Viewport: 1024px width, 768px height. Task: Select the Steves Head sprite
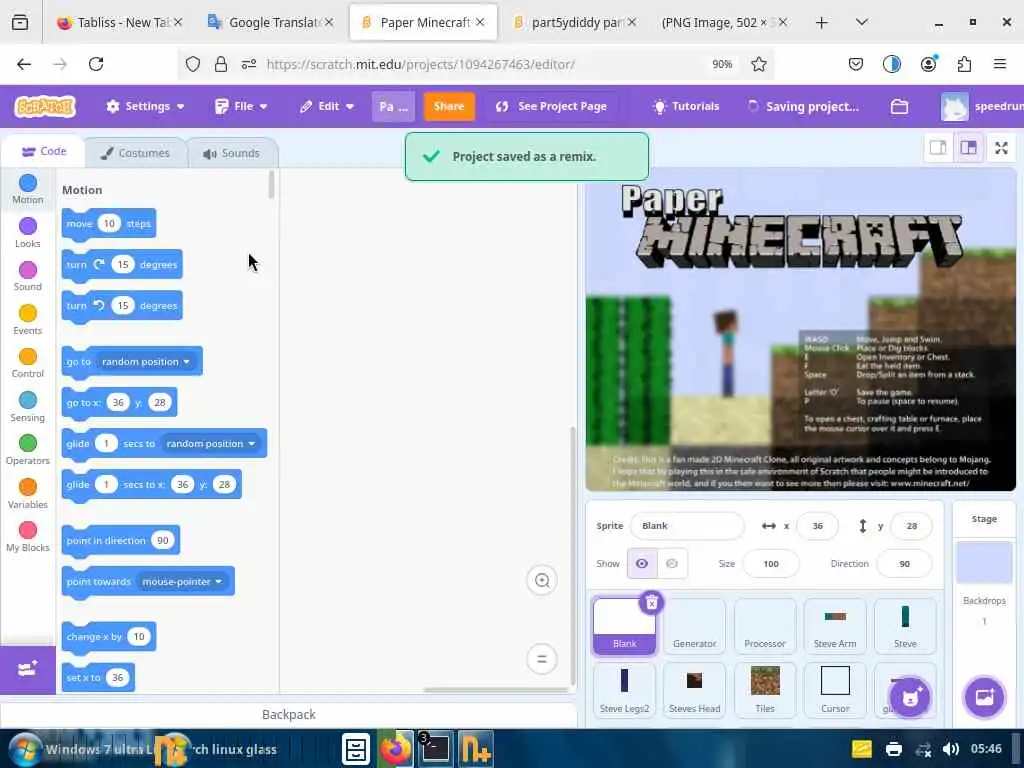coord(694,690)
